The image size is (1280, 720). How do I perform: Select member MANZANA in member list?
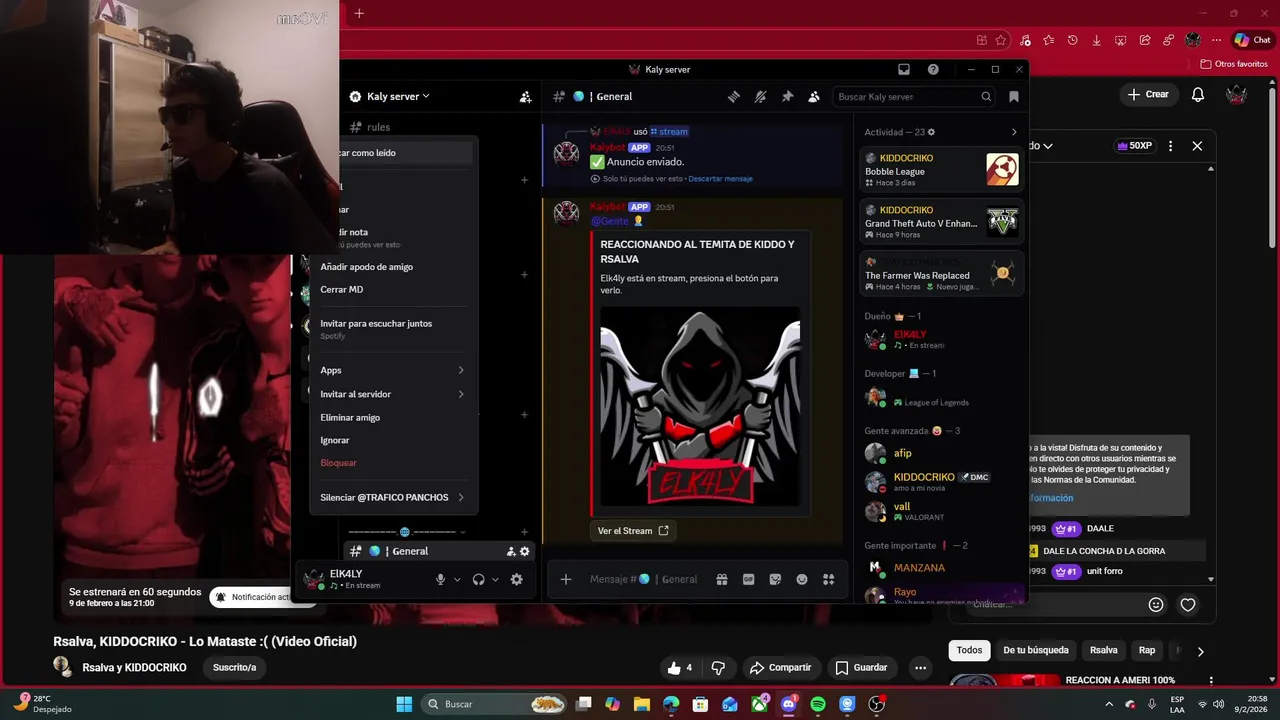click(941, 567)
